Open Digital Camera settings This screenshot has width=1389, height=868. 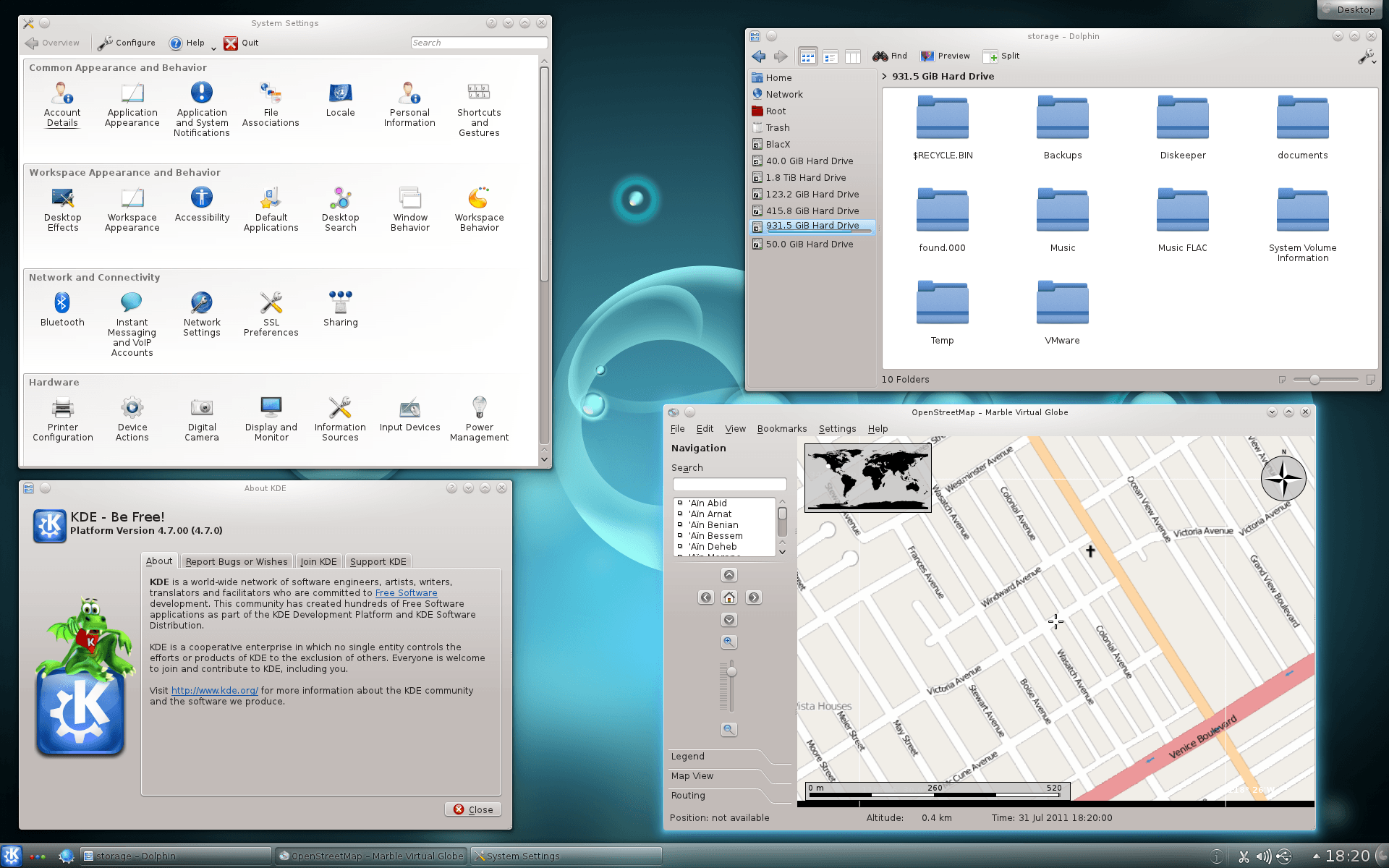(x=202, y=419)
